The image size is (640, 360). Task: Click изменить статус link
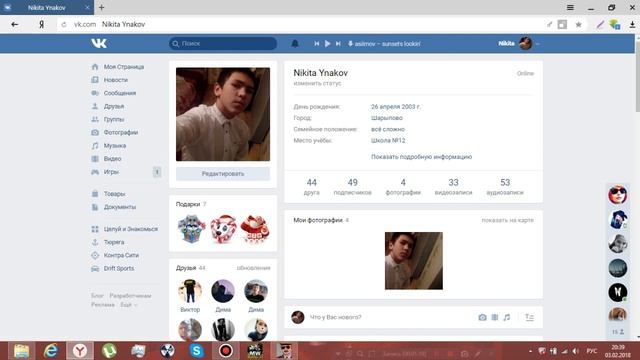317,83
